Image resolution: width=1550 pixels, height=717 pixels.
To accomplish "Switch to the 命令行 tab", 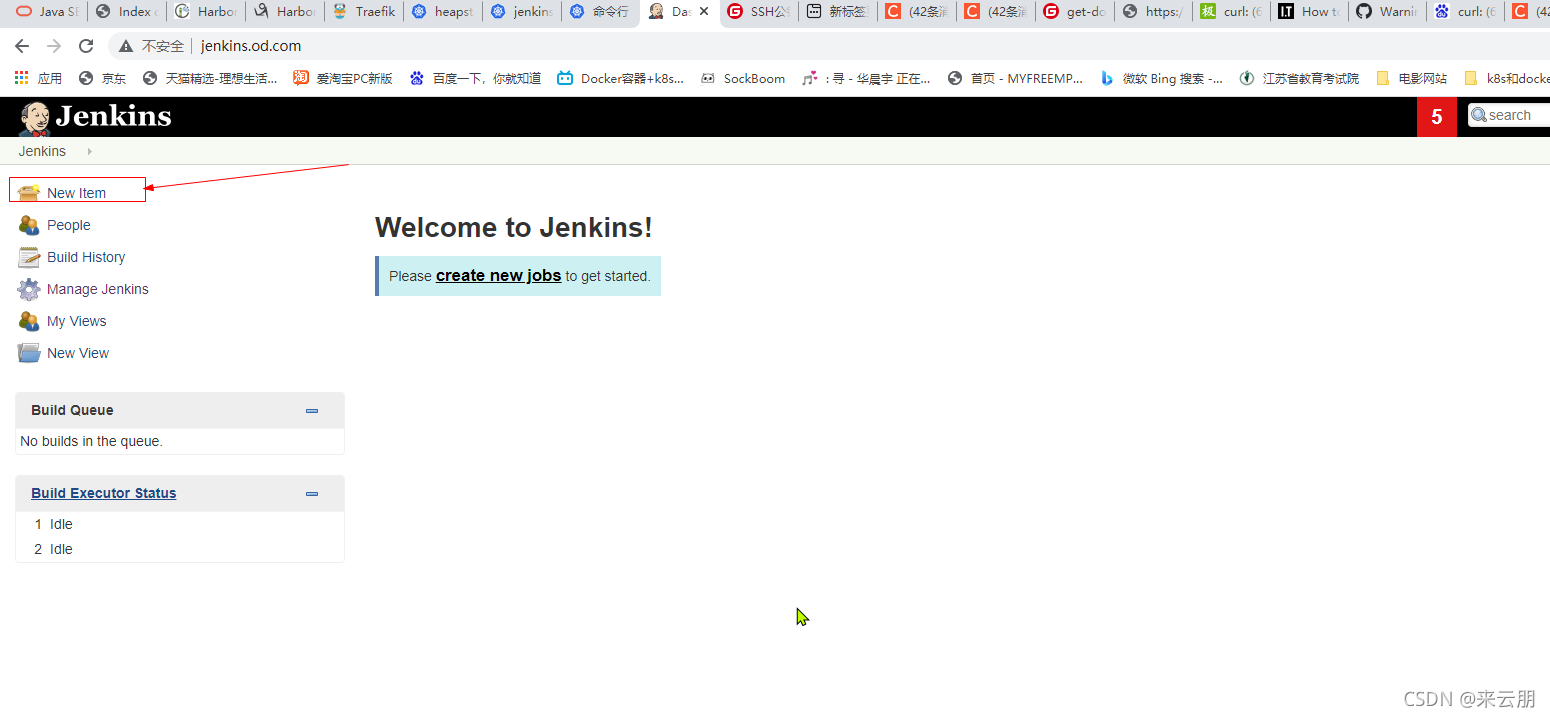I will pos(601,12).
